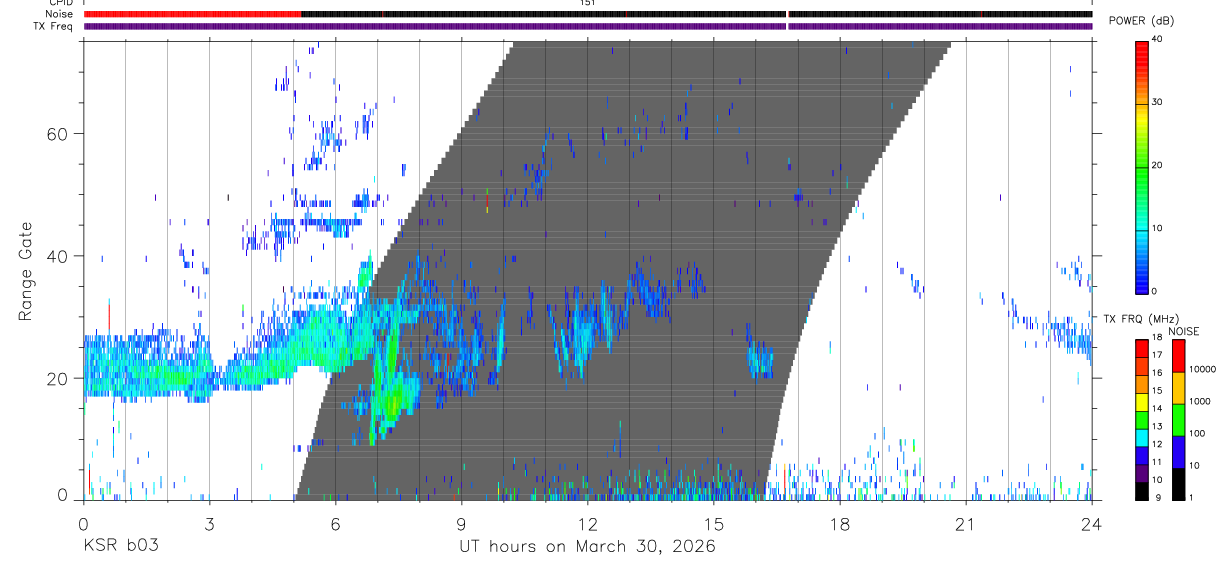Screen dimensions: 1228x567
Task: Click the 6 tick on UT hours axis
Action: click(x=335, y=523)
